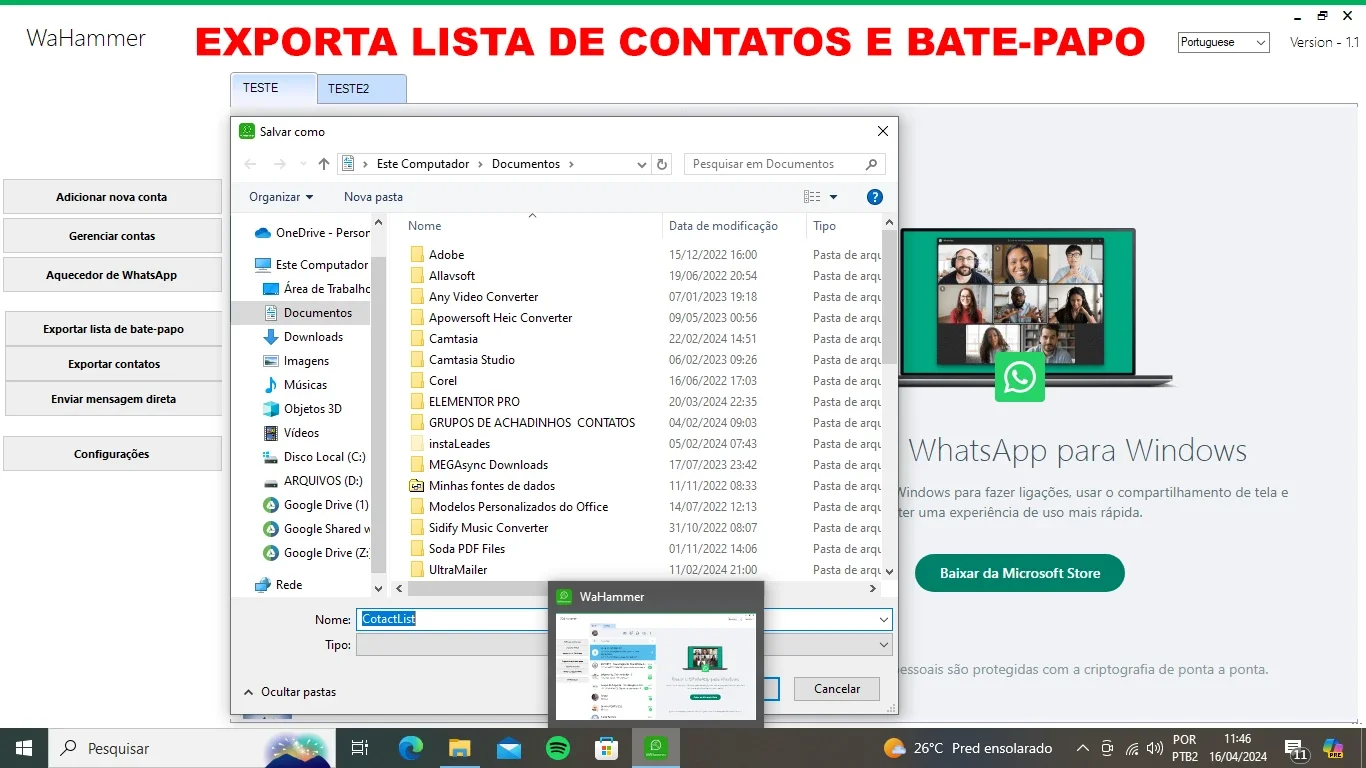Open Microsoft Edge from the taskbar

pyautogui.click(x=411, y=748)
